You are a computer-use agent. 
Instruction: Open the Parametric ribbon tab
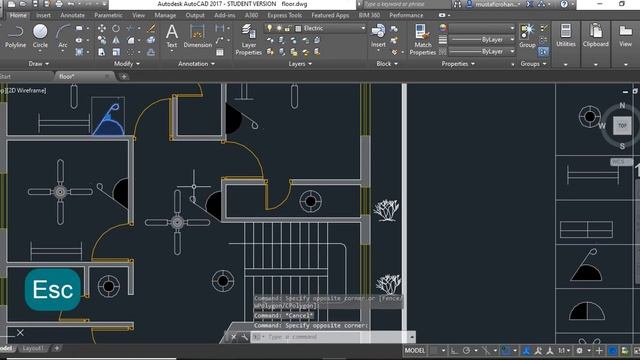click(108, 15)
